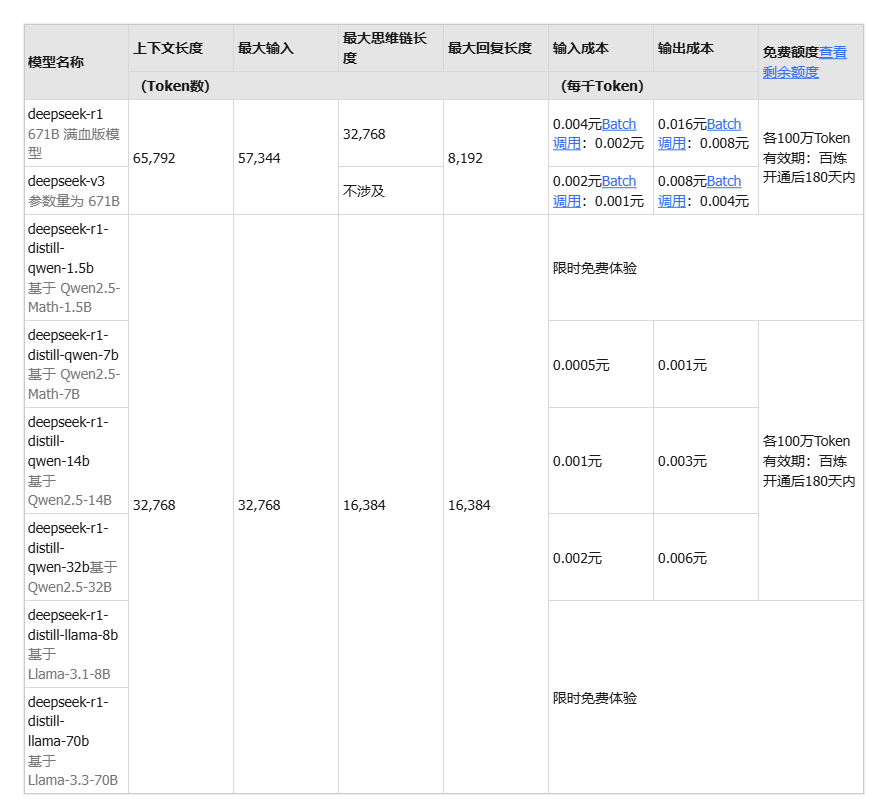This screenshot has height=799, width=869.
Task: Click the 16,384 max chain-of-thought value
Action: tap(364, 505)
